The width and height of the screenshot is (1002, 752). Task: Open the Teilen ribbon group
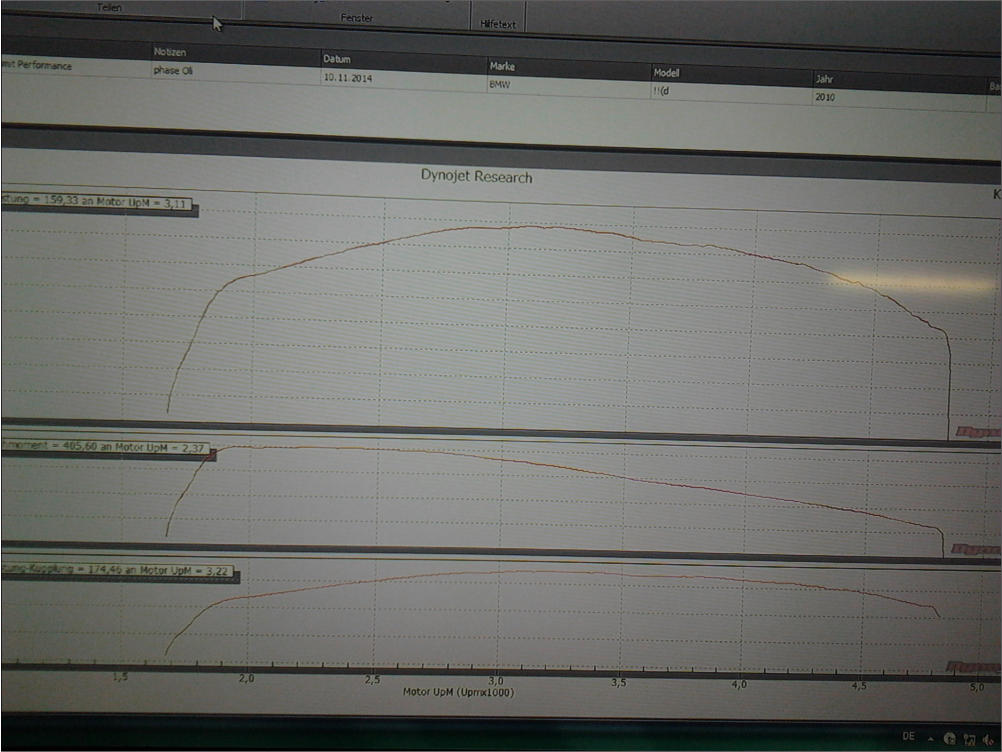click(109, 8)
